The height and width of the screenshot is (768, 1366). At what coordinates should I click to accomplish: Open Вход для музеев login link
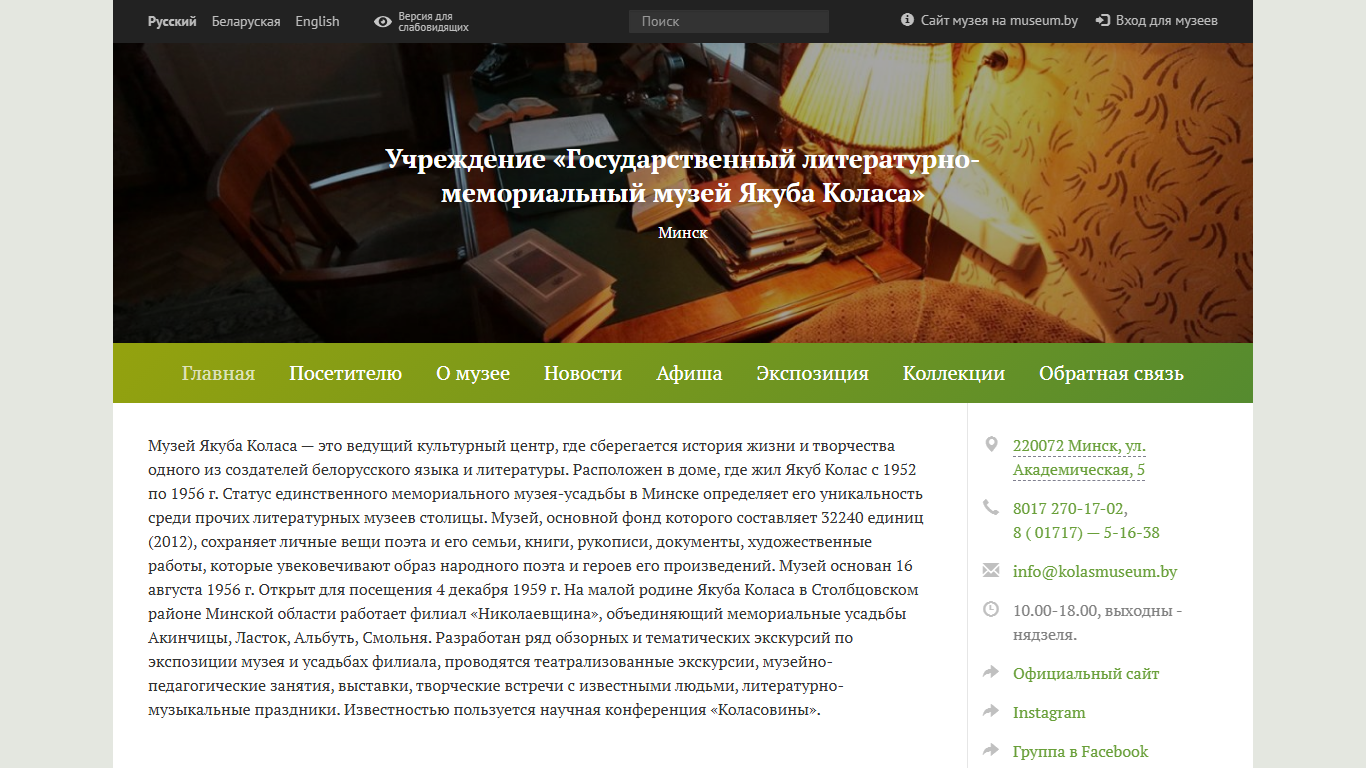coord(1166,20)
